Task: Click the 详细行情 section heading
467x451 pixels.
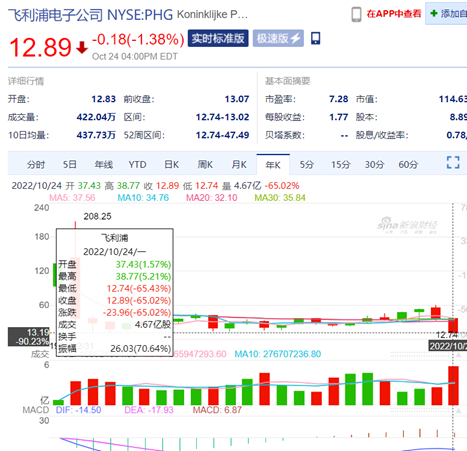Action: [26, 81]
